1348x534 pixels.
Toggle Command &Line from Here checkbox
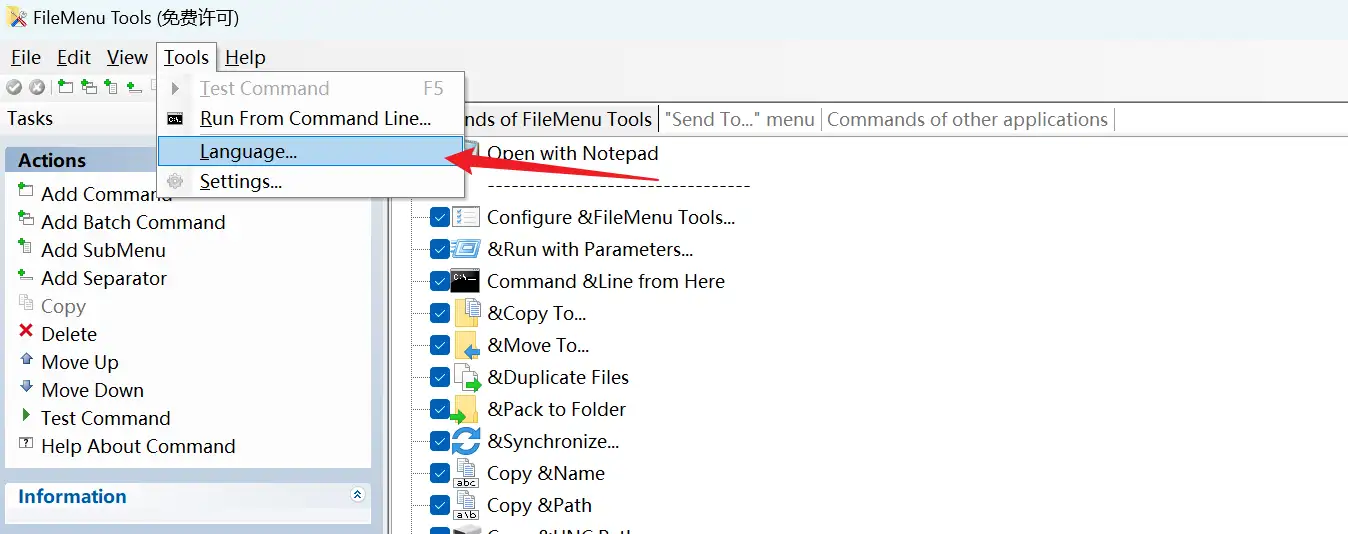440,281
